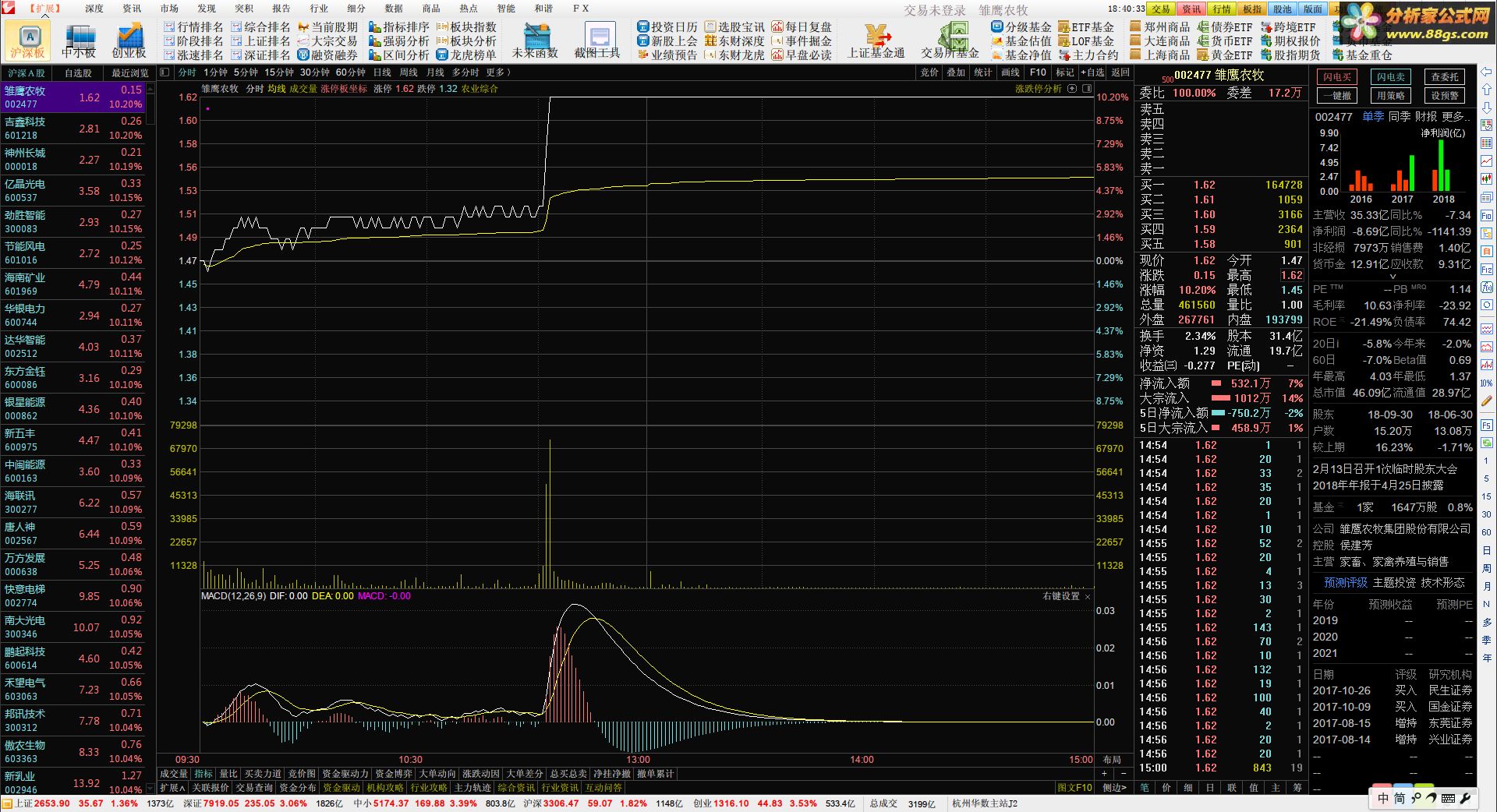The height and width of the screenshot is (812, 1497).
Task: Open the 布局 layout menu
Action: [x=1112, y=760]
